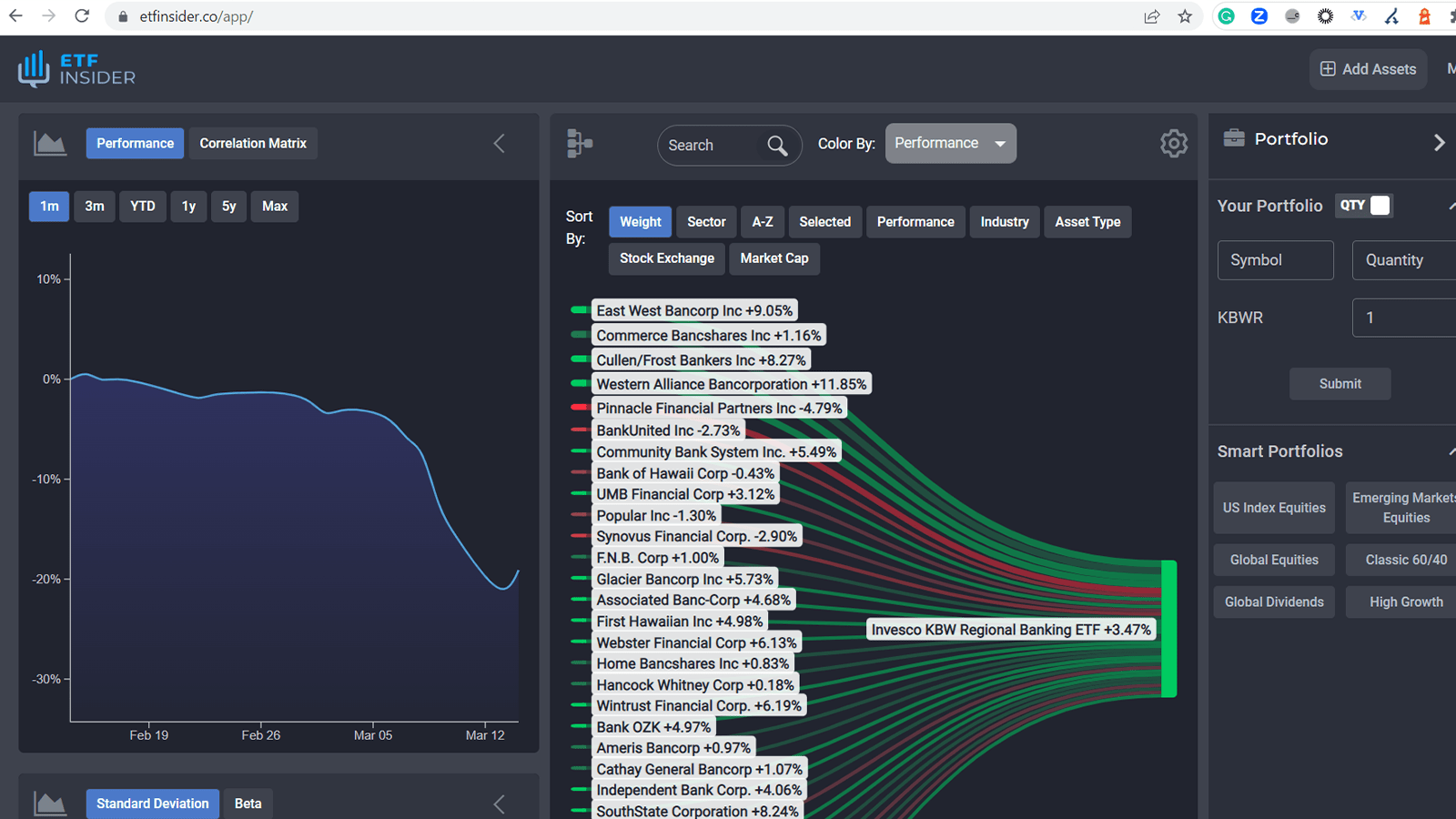The height and width of the screenshot is (819, 1456).
Task: Sort holdings by Sector
Action: coord(706,222)
